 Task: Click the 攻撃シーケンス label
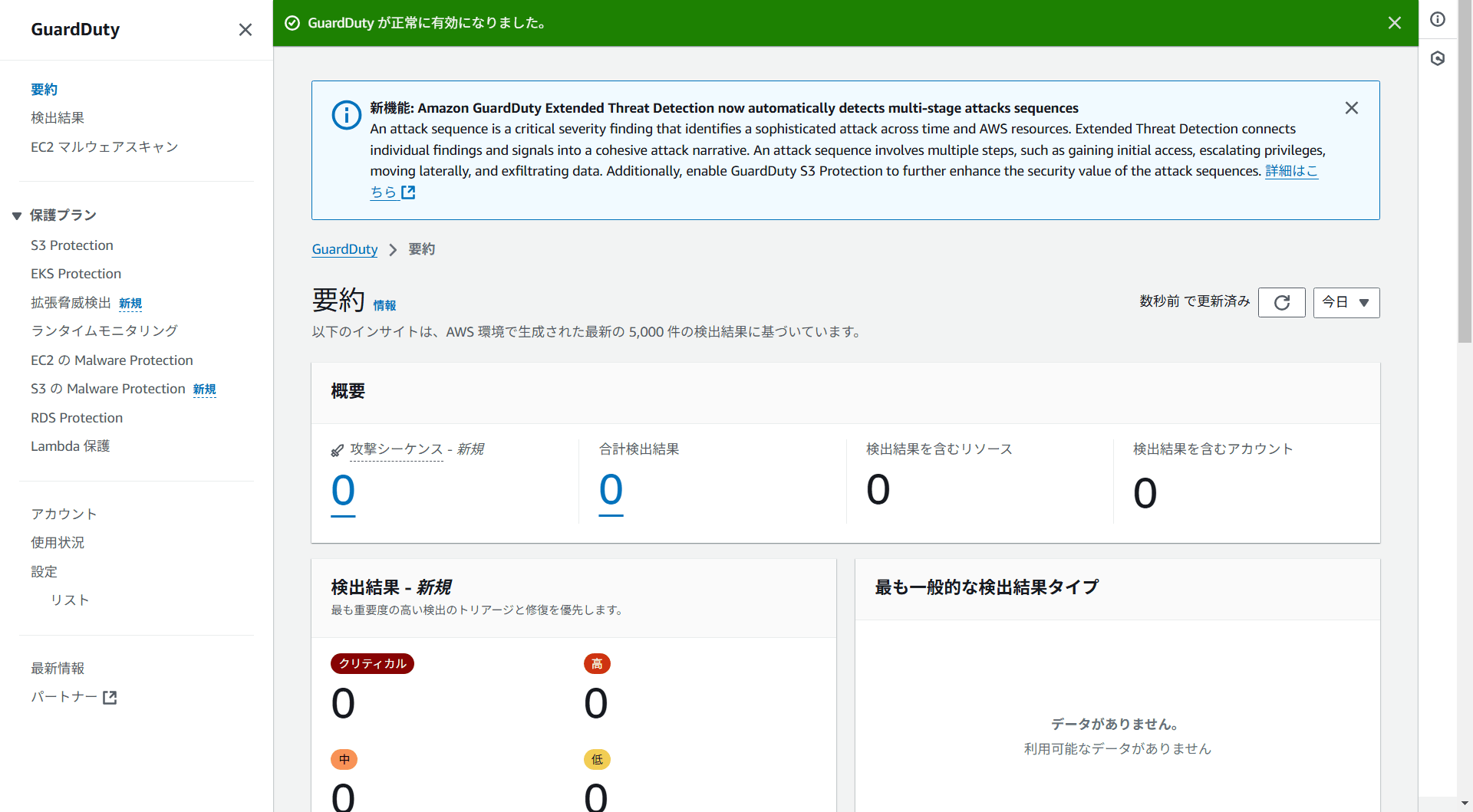coord(397,449)
